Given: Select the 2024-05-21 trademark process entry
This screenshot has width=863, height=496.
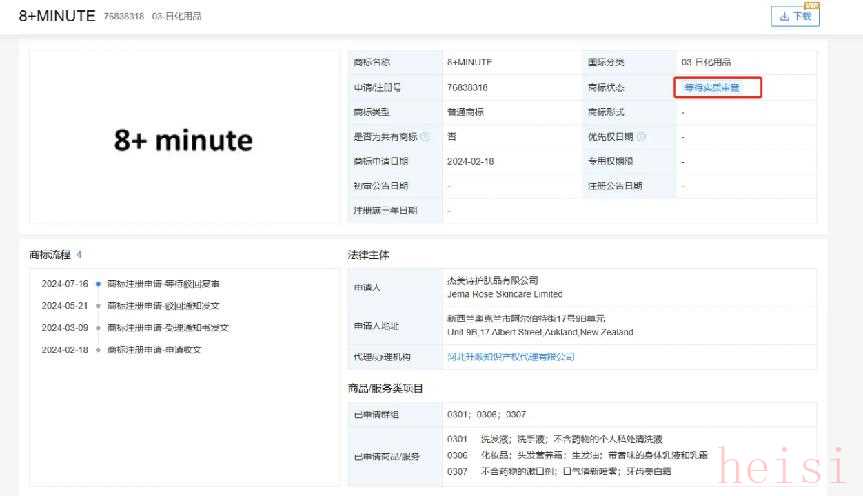Looking at the screenshot, I should [130, 306].
